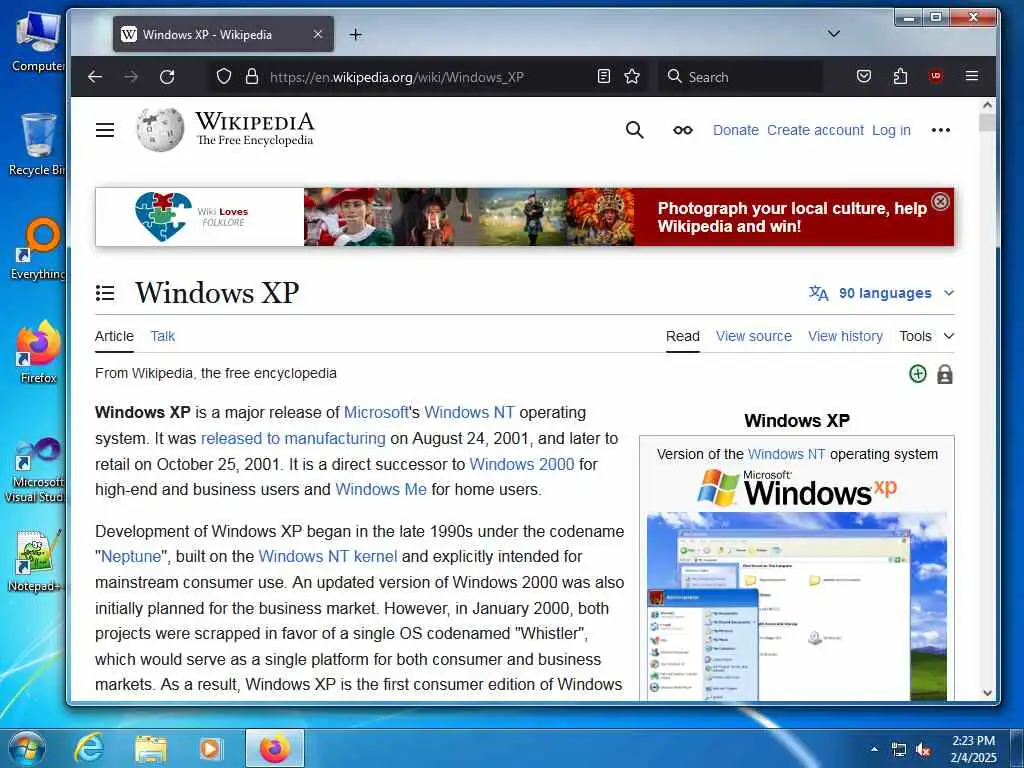Launch Internet Explorer from taskbar
This screenshot has width=1024, height=768.
coord(88,748)
